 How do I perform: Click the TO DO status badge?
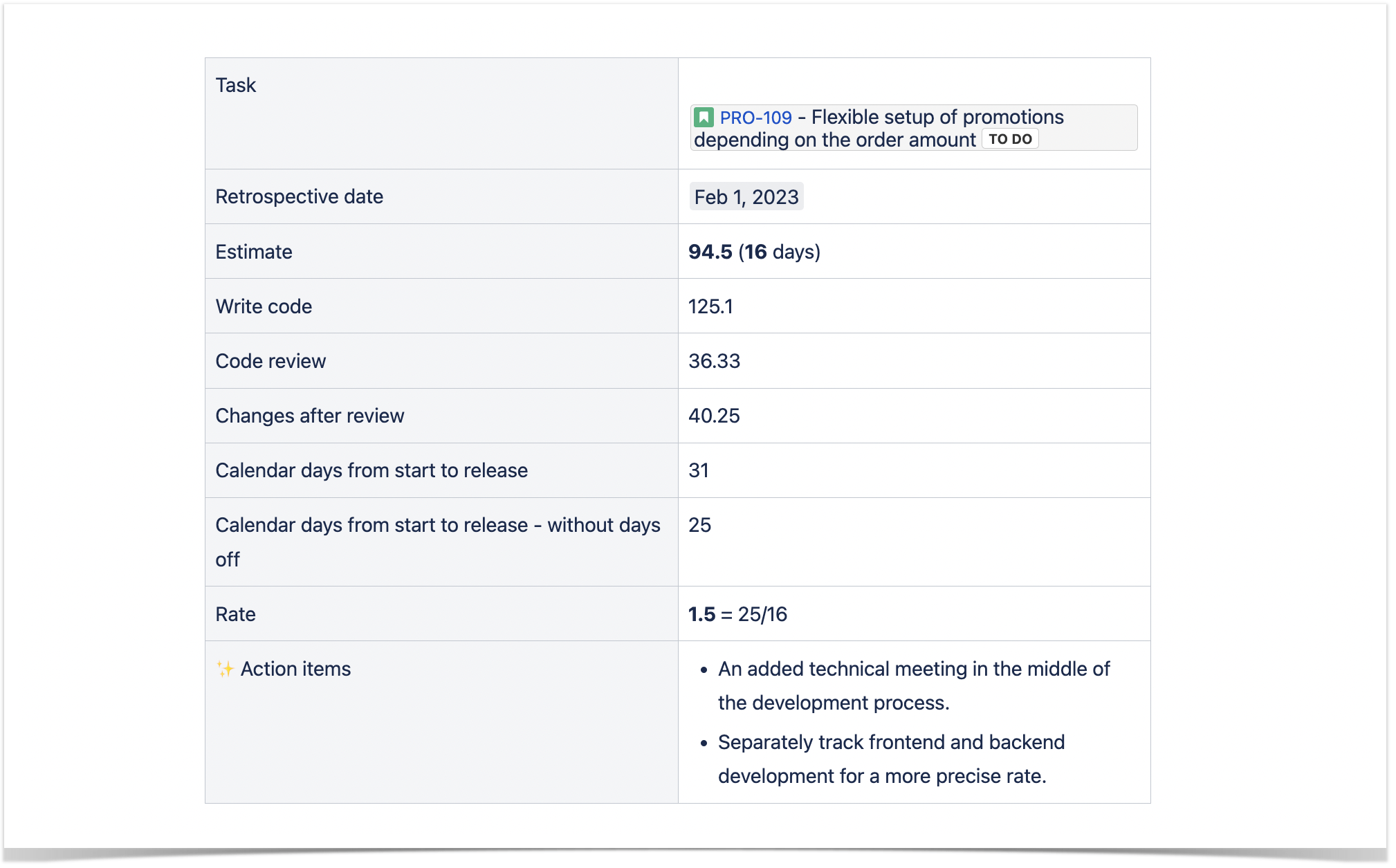(1010, 139)
